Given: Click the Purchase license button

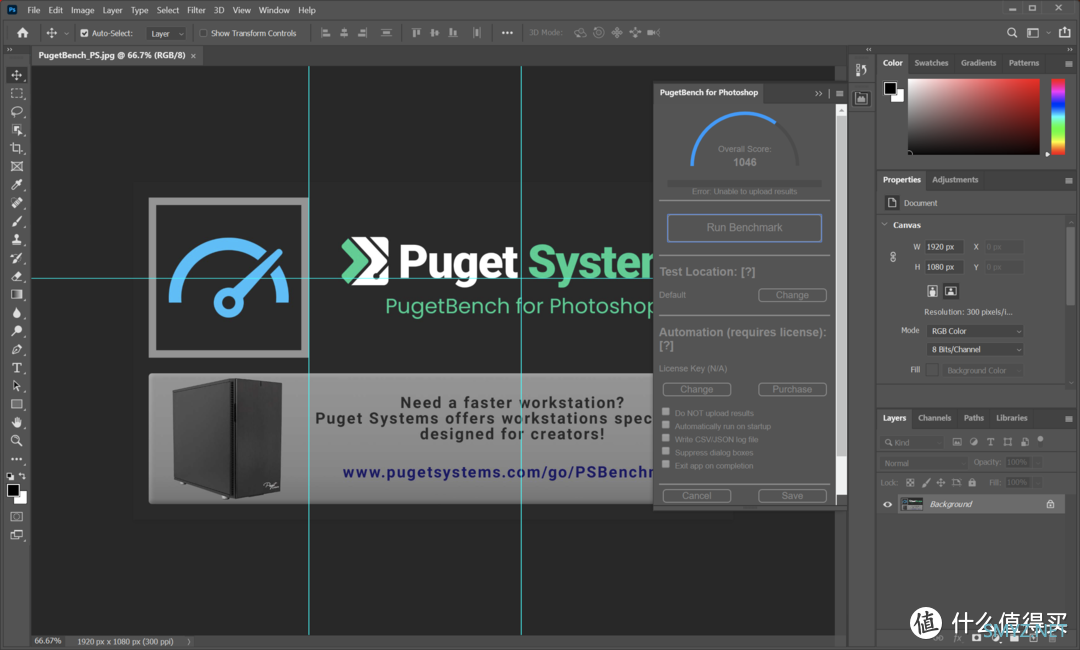Looking at the screenshot, I should click(x=792, y=390).
